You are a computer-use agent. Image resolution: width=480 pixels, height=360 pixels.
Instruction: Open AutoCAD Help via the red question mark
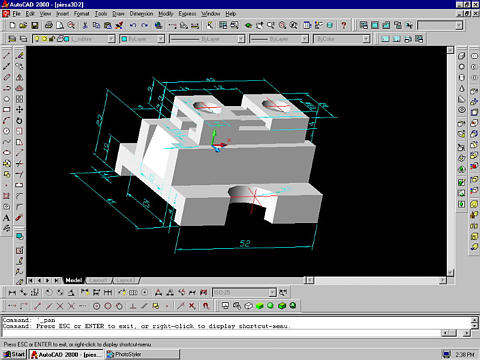pos(344,25)
